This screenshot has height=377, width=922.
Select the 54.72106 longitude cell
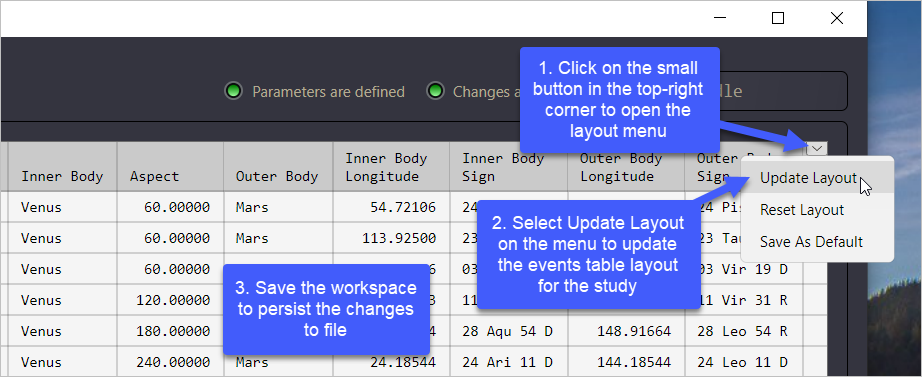(391, 207)
